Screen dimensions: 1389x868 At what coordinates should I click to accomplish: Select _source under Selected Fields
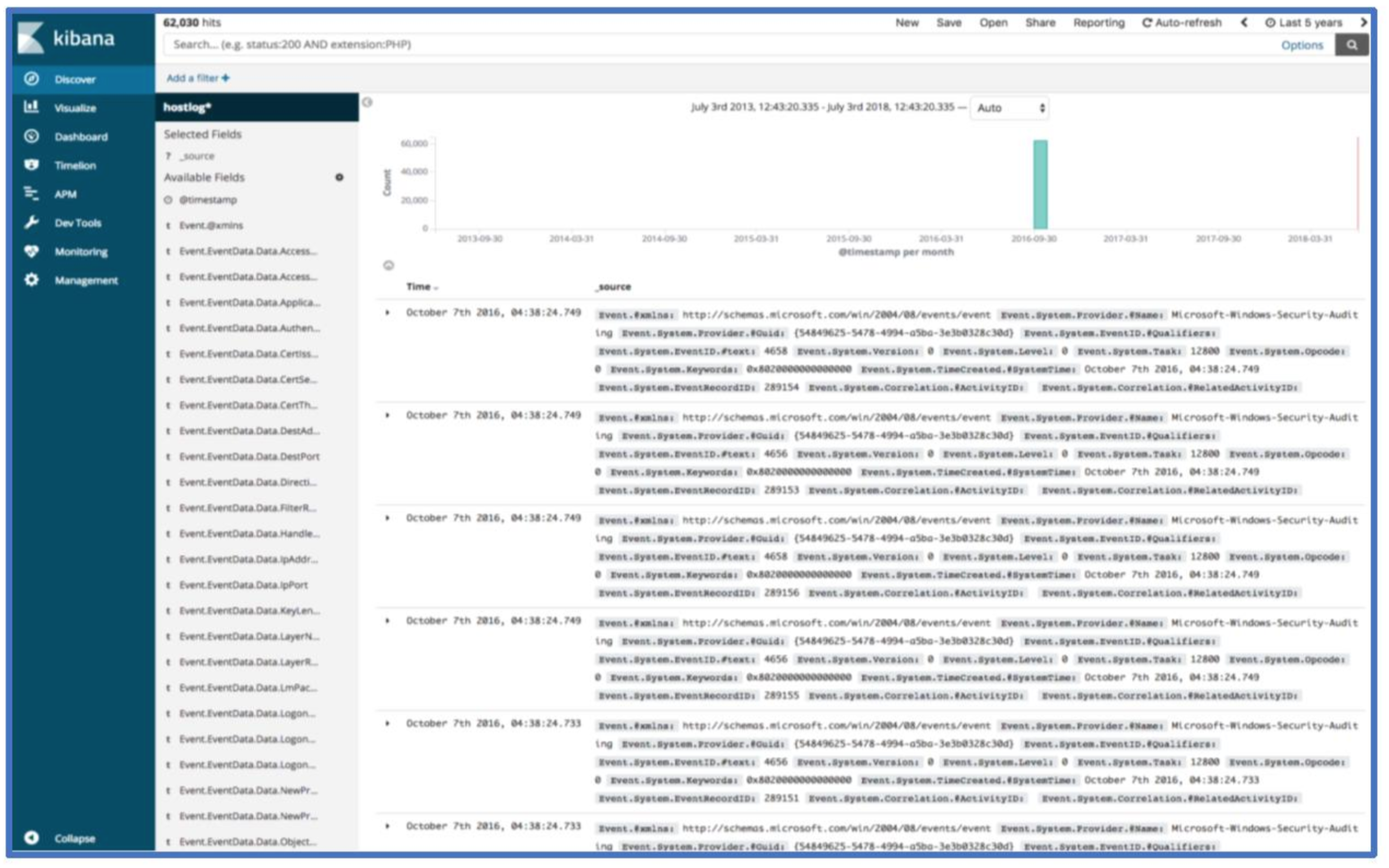(x=196, y=156)
